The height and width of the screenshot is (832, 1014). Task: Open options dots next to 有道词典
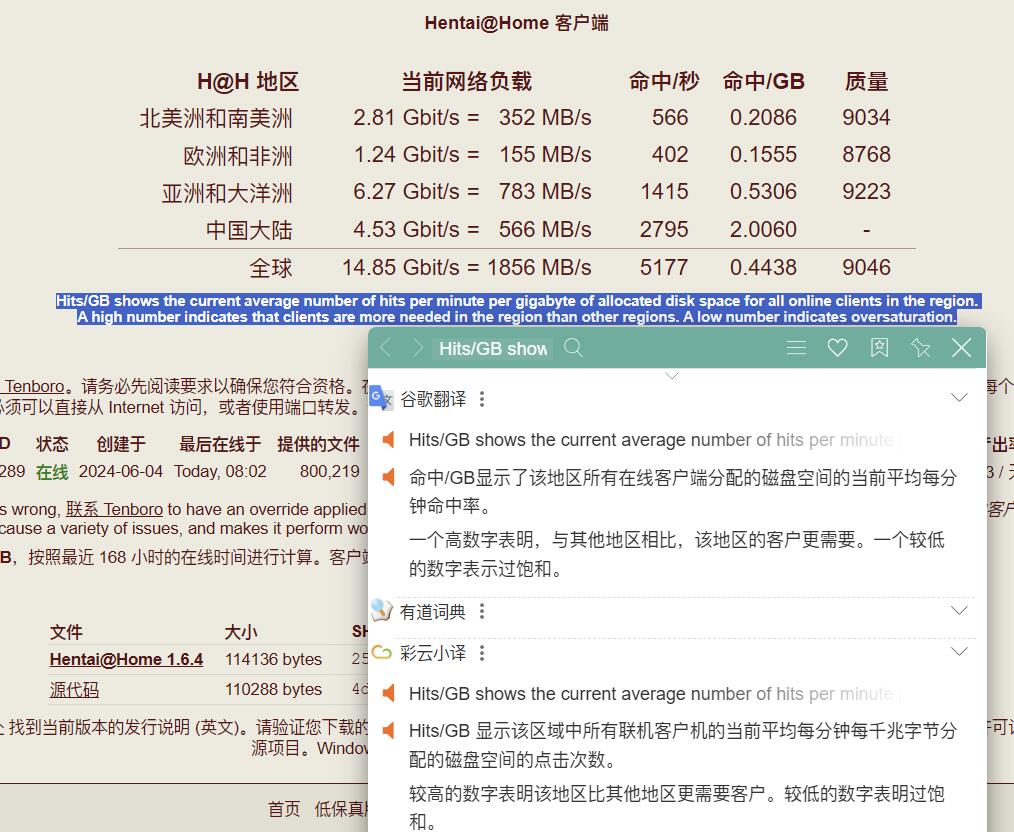[482, 611]
